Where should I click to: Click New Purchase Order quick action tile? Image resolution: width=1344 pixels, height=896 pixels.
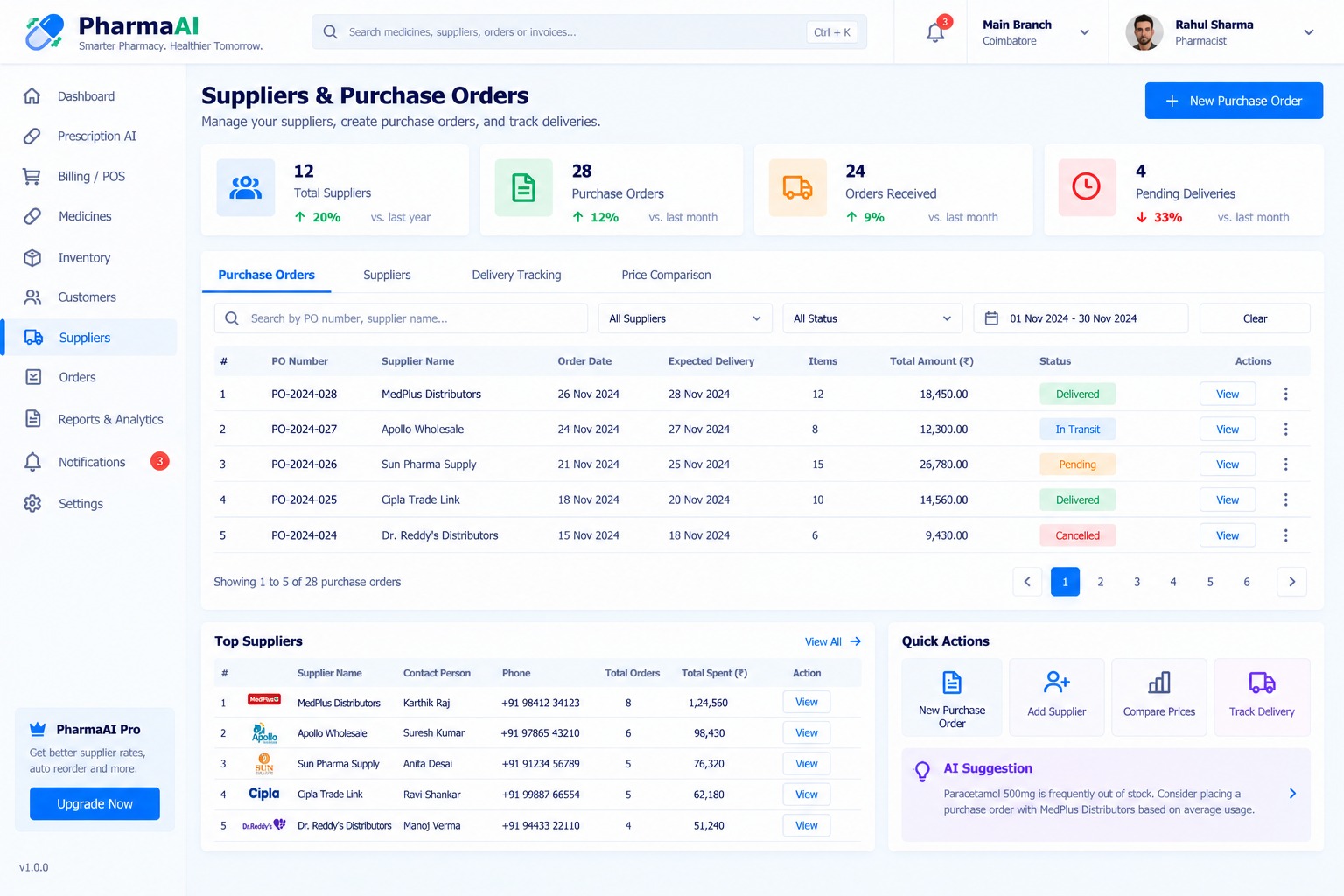(x=952, y=697)
